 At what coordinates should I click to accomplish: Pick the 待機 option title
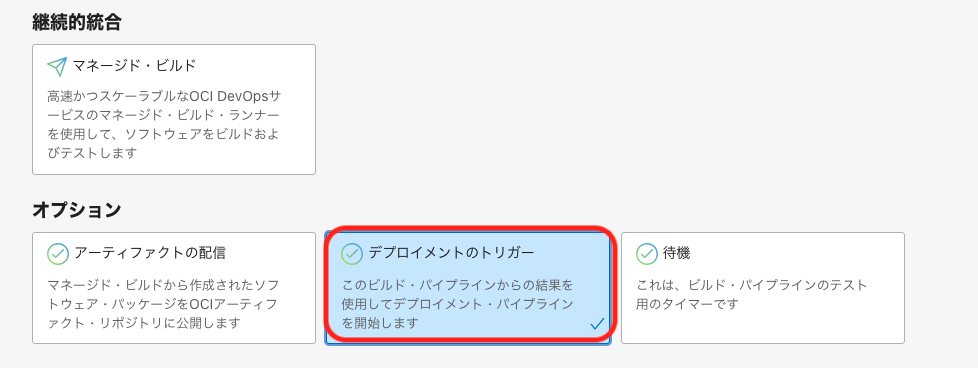676,253
